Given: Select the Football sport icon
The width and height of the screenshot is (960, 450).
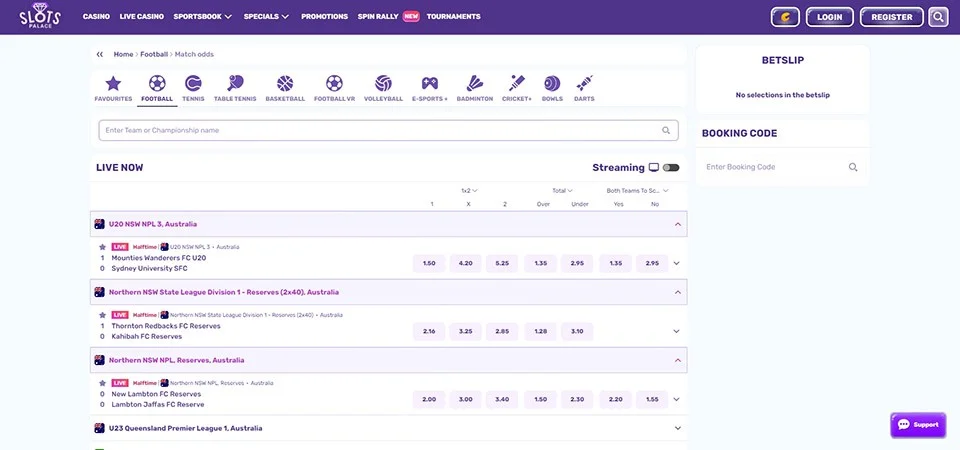Looking at the screenshot, I should [x=157, y=83].
